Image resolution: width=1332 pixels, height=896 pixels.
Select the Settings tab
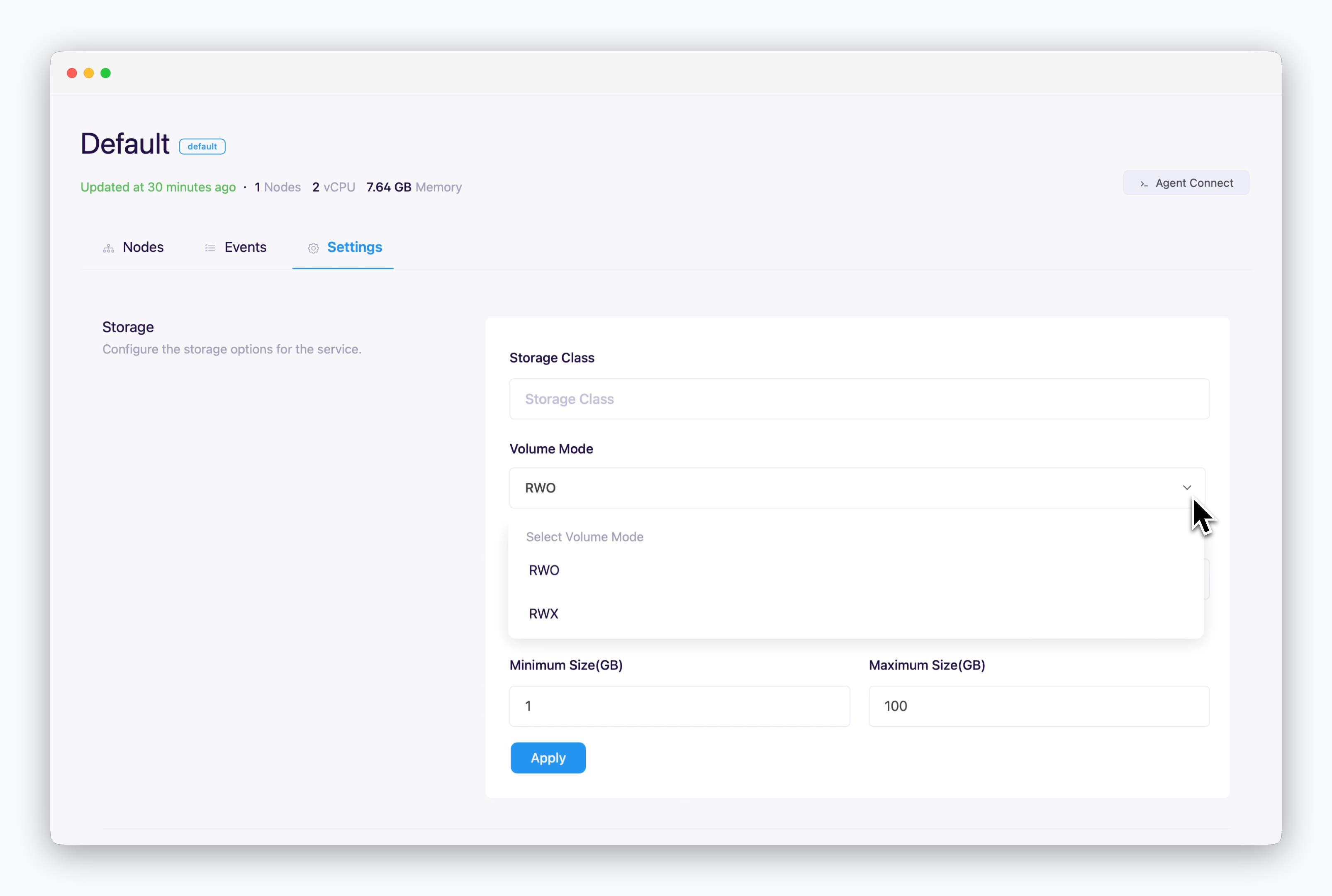tap(343, 247)
